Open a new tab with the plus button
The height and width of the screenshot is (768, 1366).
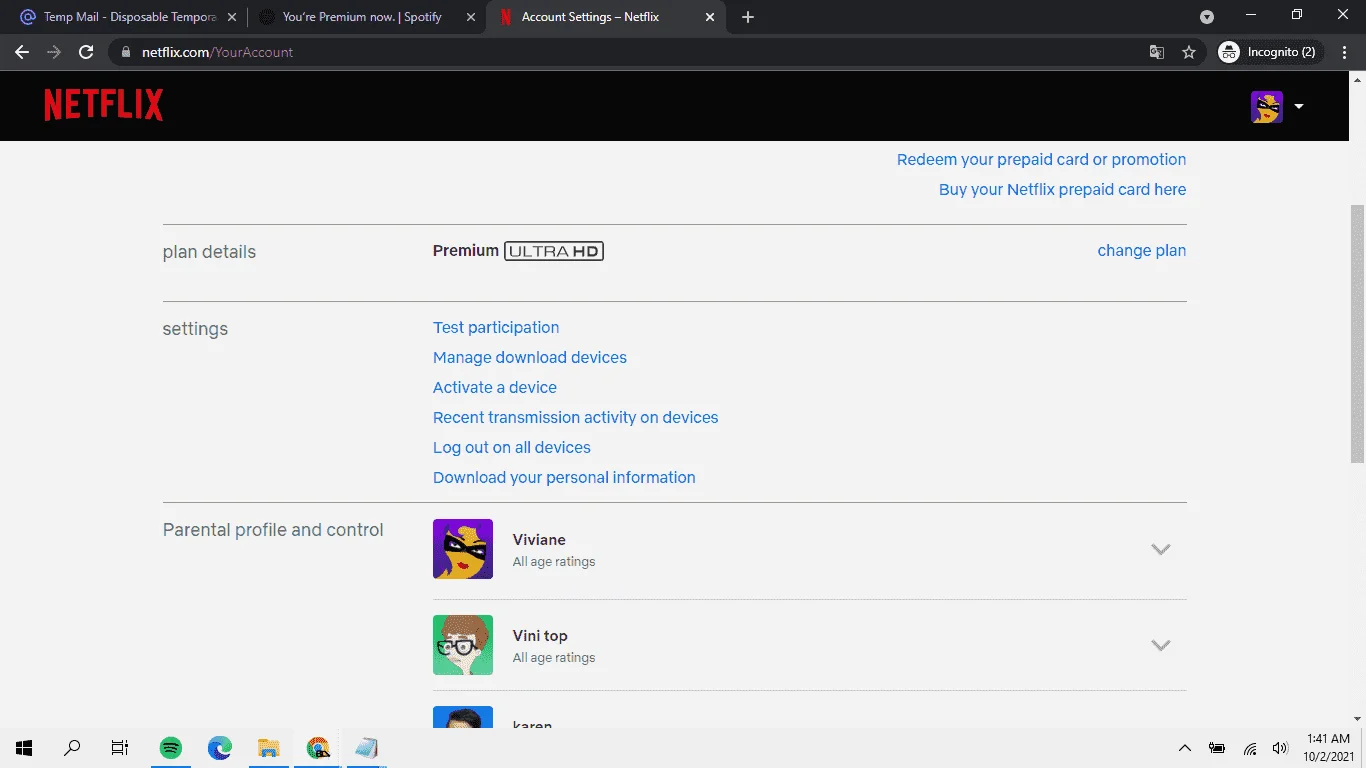(x=748, y=17)
